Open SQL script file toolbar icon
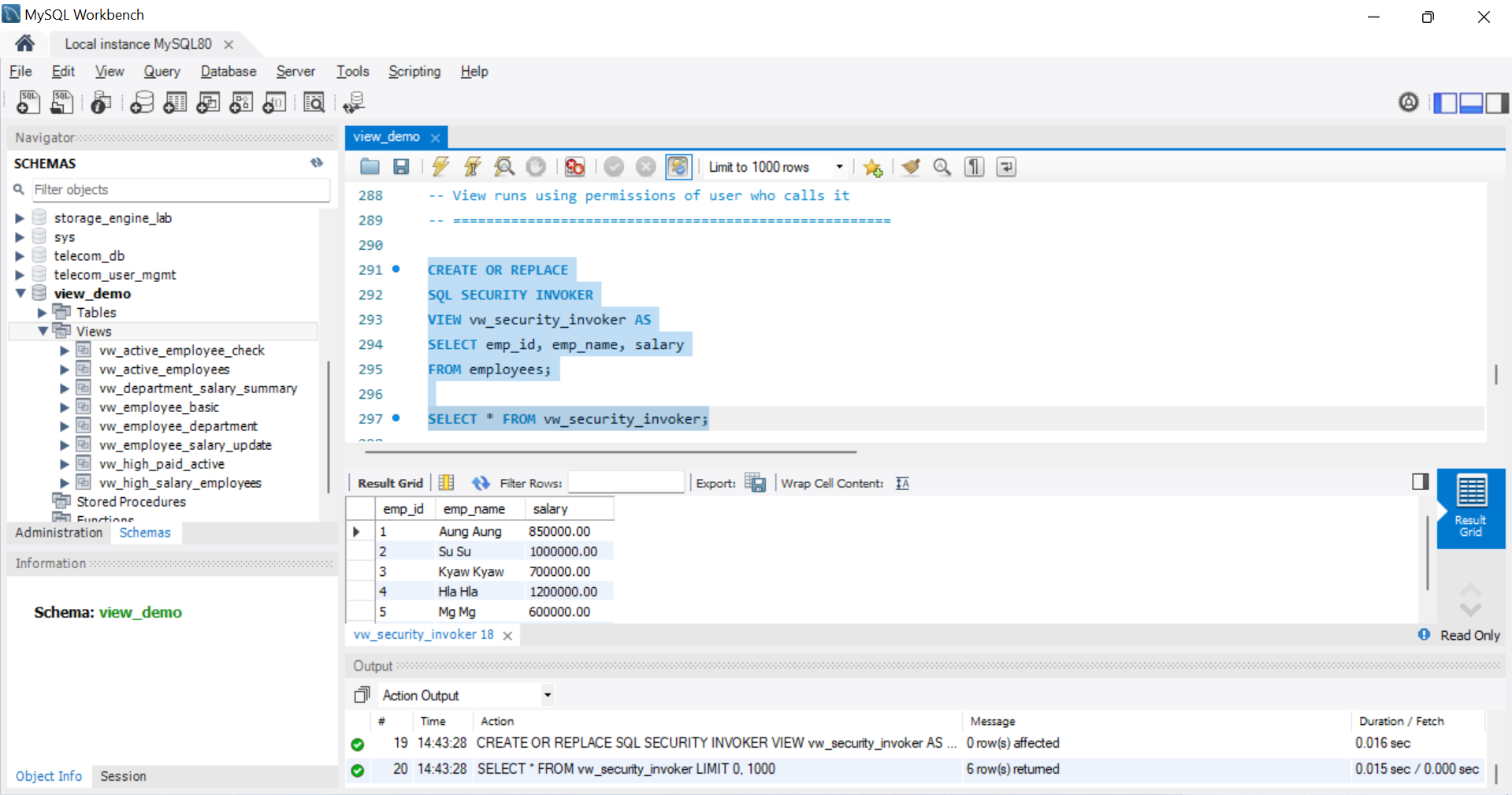The height and width of the screenshot is (795, 1512). (61, 102)
